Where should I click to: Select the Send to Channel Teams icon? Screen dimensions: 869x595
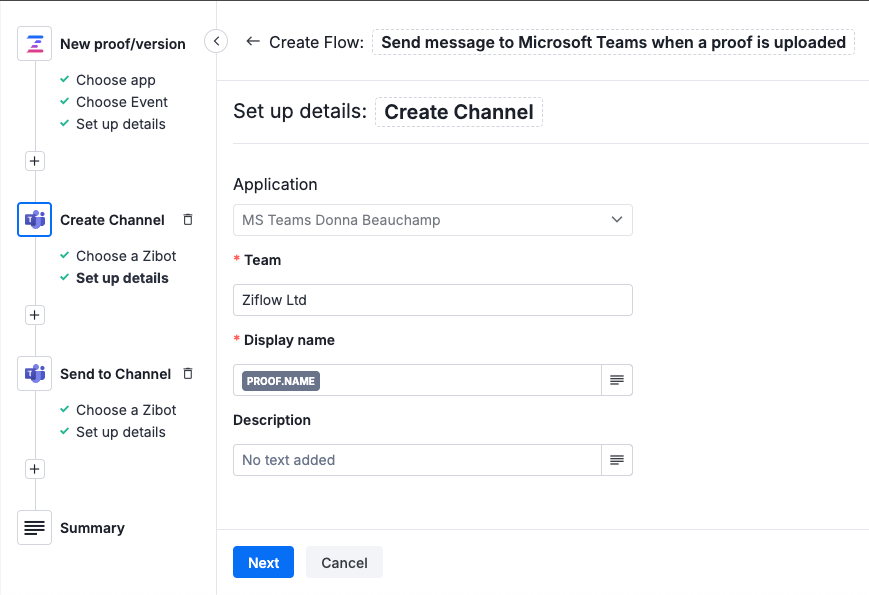click(x=35, y=374)
